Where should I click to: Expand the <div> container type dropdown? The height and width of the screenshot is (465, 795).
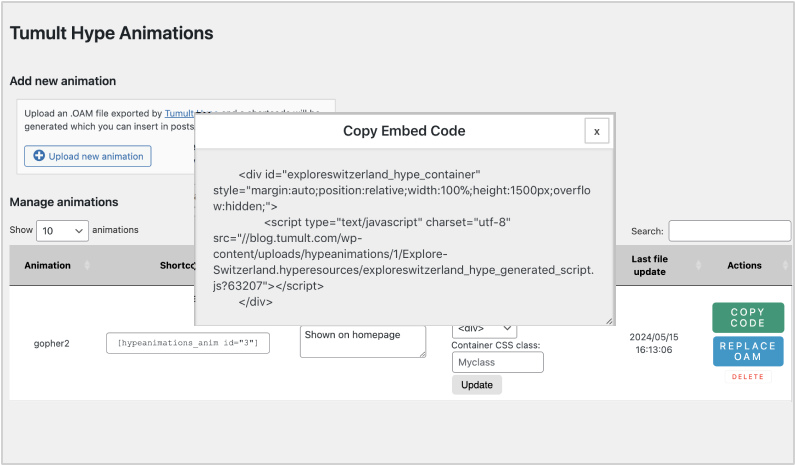(485, 329)
